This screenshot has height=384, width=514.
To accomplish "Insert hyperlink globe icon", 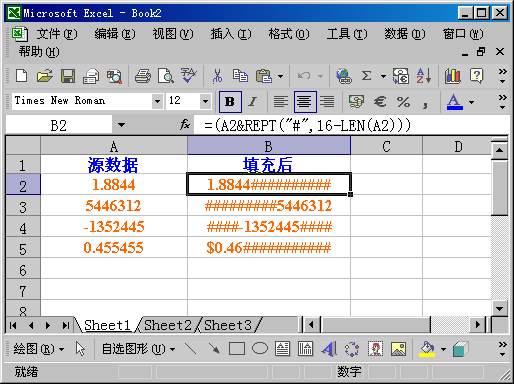I will point(344,76).
